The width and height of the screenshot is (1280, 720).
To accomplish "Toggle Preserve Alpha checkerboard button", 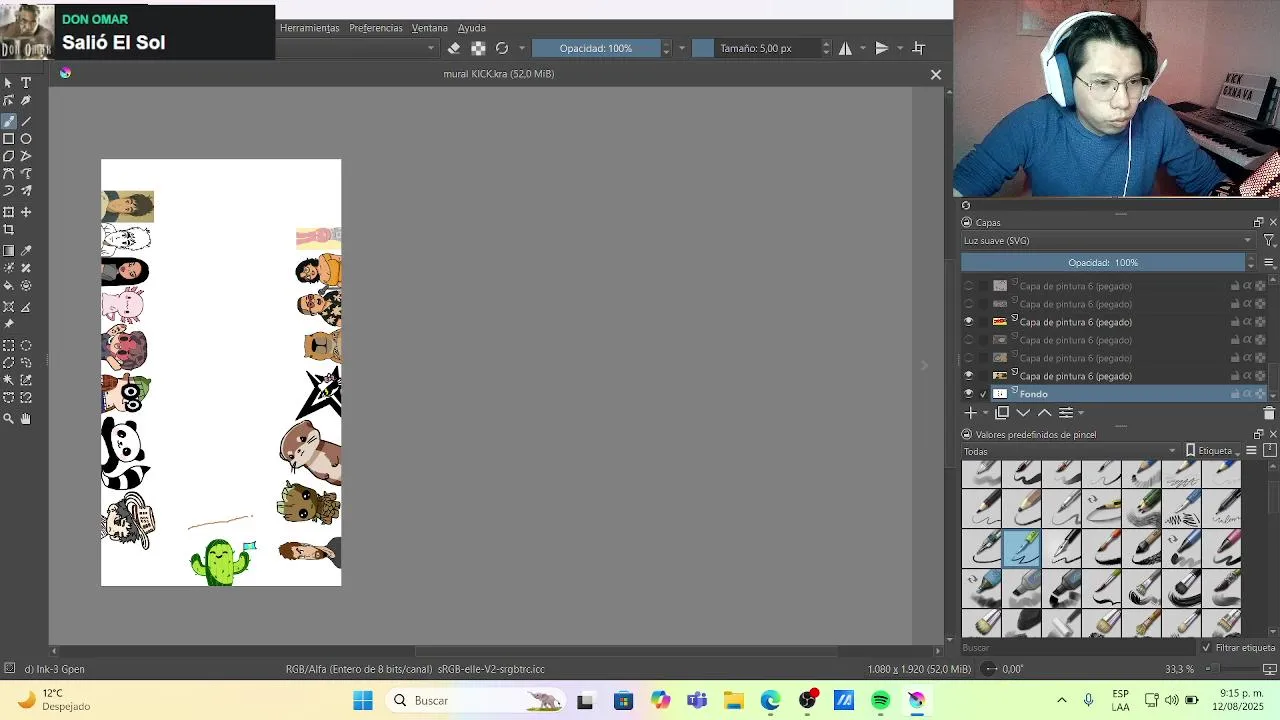I will click(x=478, y=48).
